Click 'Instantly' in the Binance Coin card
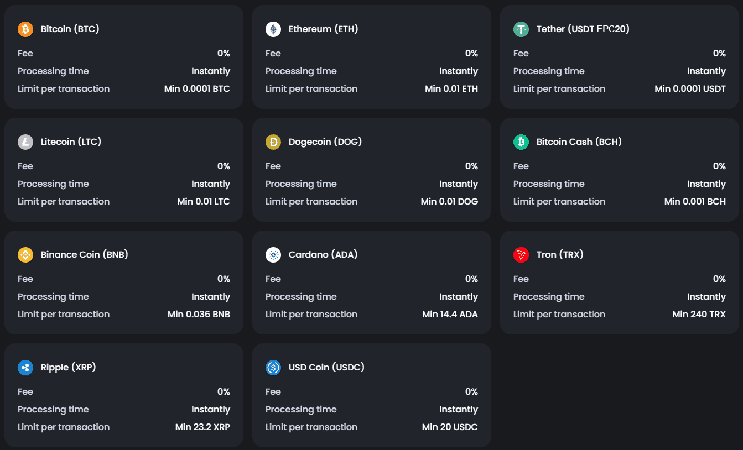This screenshot has width=743, height=450. pyautogui.click(x=211, y=297)
